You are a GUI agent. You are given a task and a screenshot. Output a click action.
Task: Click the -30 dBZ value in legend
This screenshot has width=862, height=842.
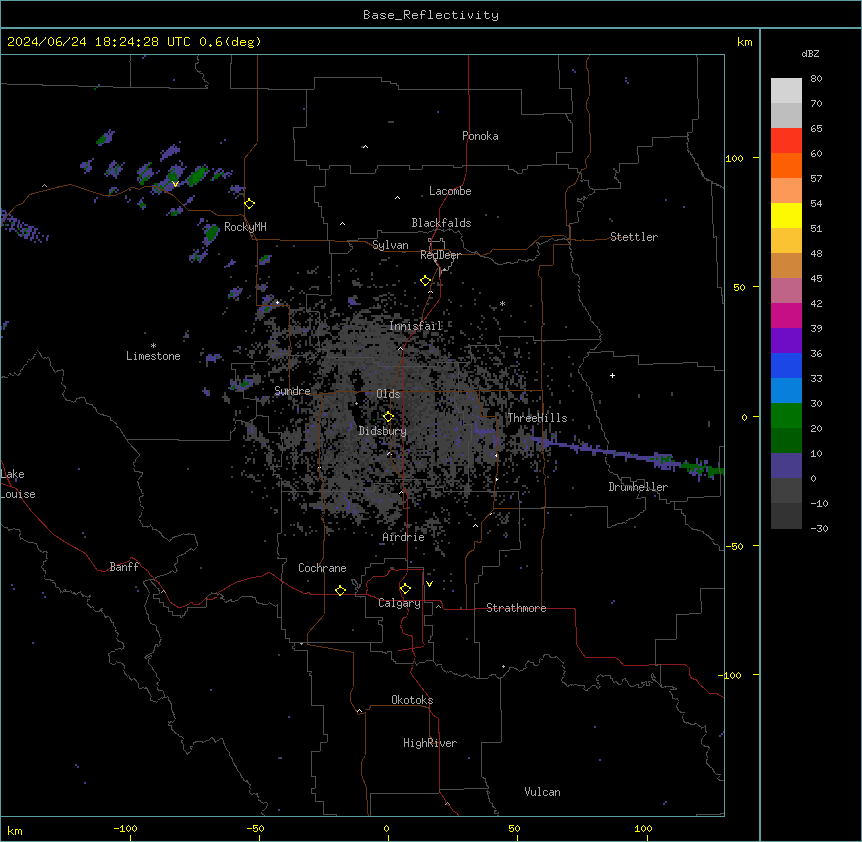[x=819, y=528]
